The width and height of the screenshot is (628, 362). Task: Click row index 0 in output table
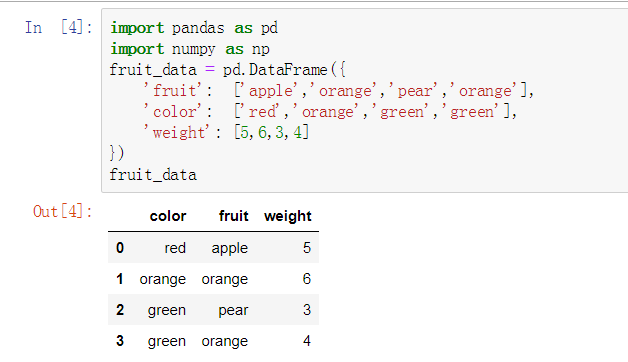[x=120, y=248]
